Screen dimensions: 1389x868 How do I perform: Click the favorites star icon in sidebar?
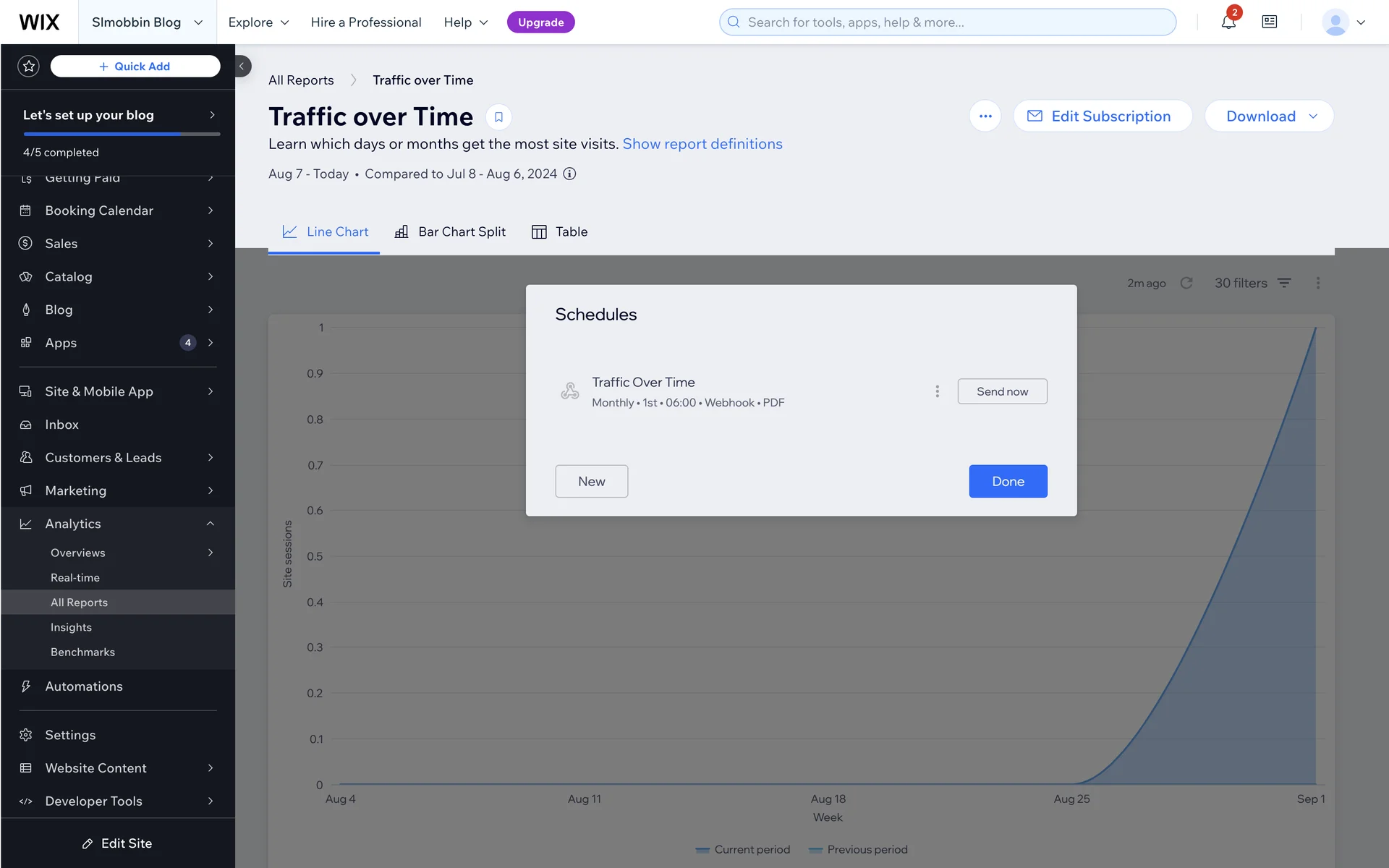pos(28,67)
